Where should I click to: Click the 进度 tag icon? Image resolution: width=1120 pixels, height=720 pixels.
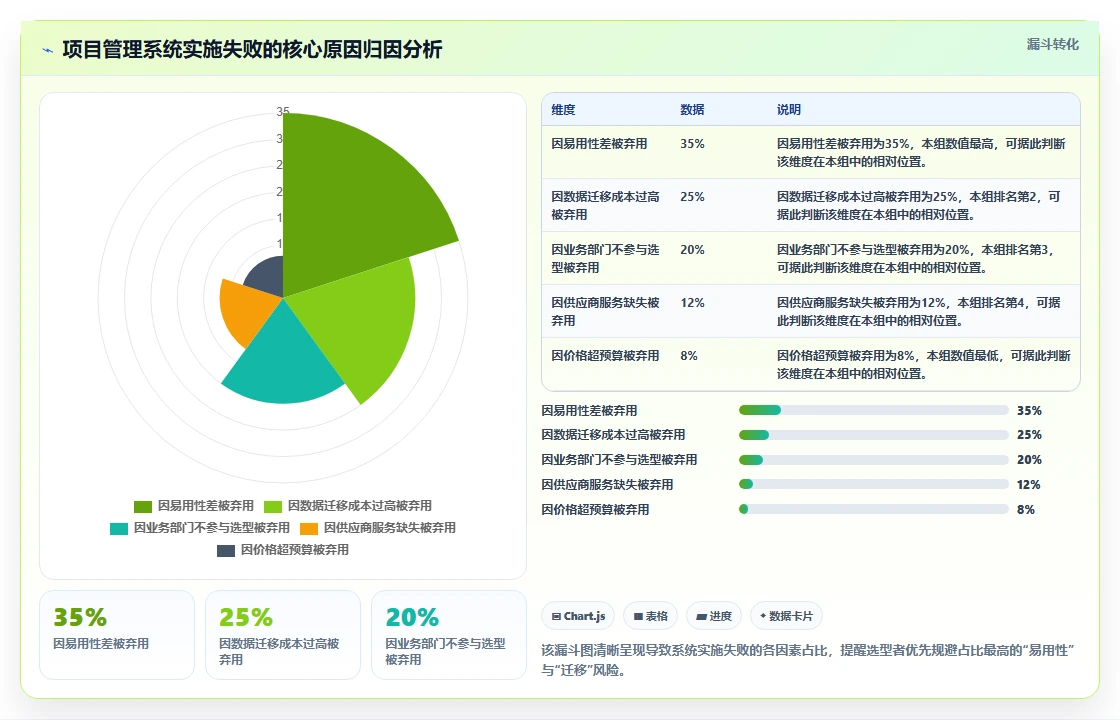[701, 616]
